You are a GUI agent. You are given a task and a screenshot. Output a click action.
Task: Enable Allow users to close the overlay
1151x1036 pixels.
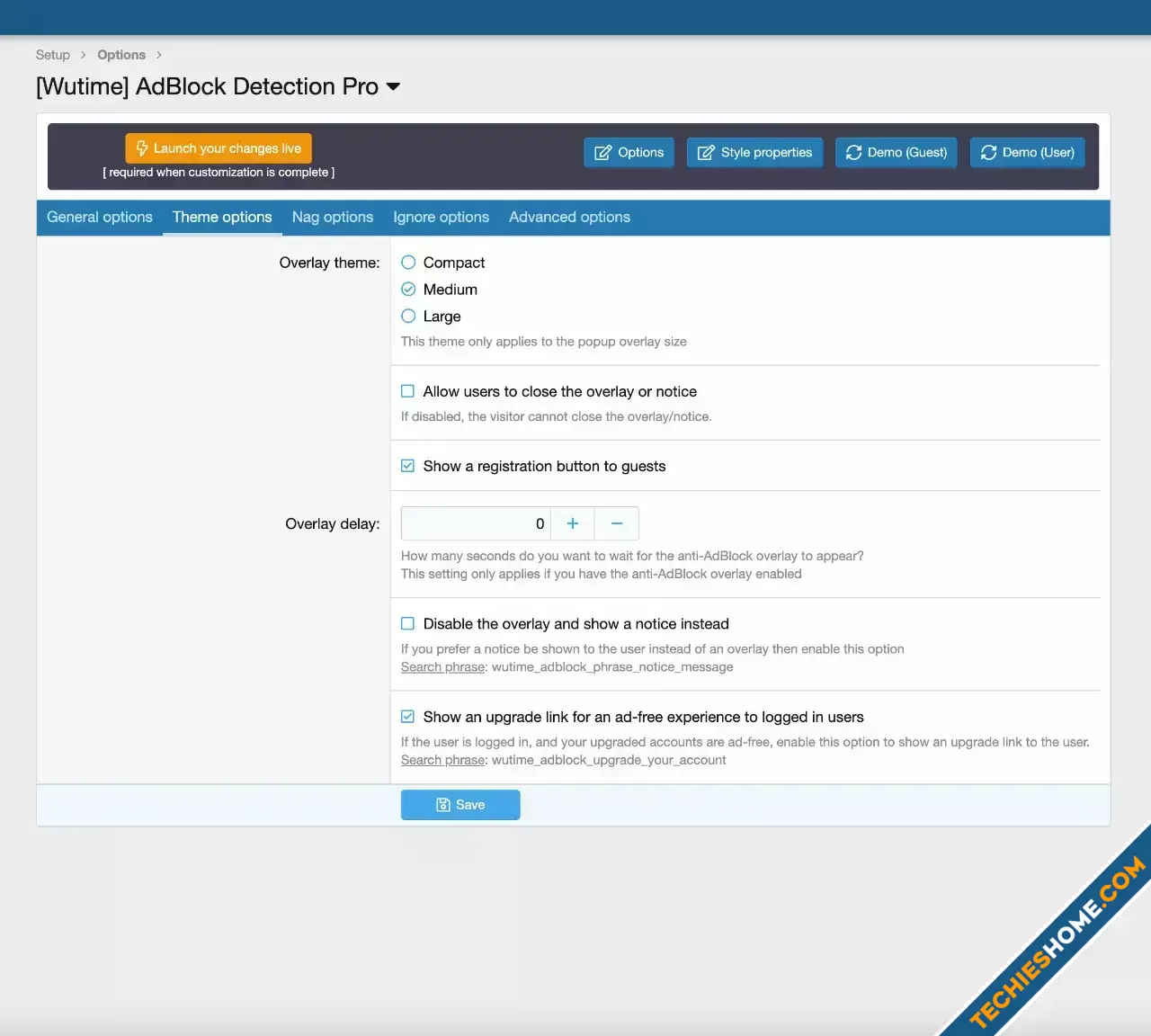pos(407,391)
